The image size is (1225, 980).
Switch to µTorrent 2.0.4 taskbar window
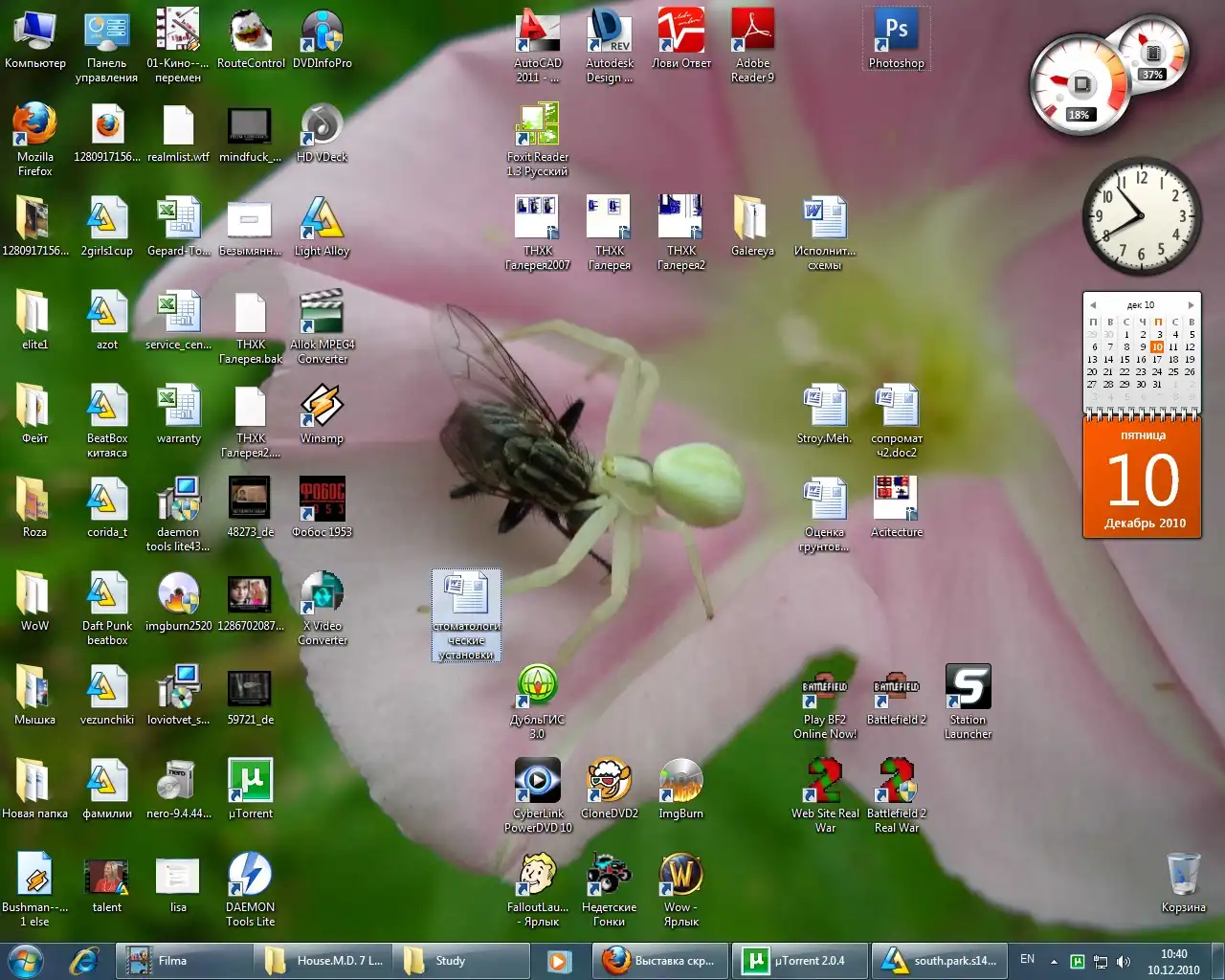tap(800, 961)
